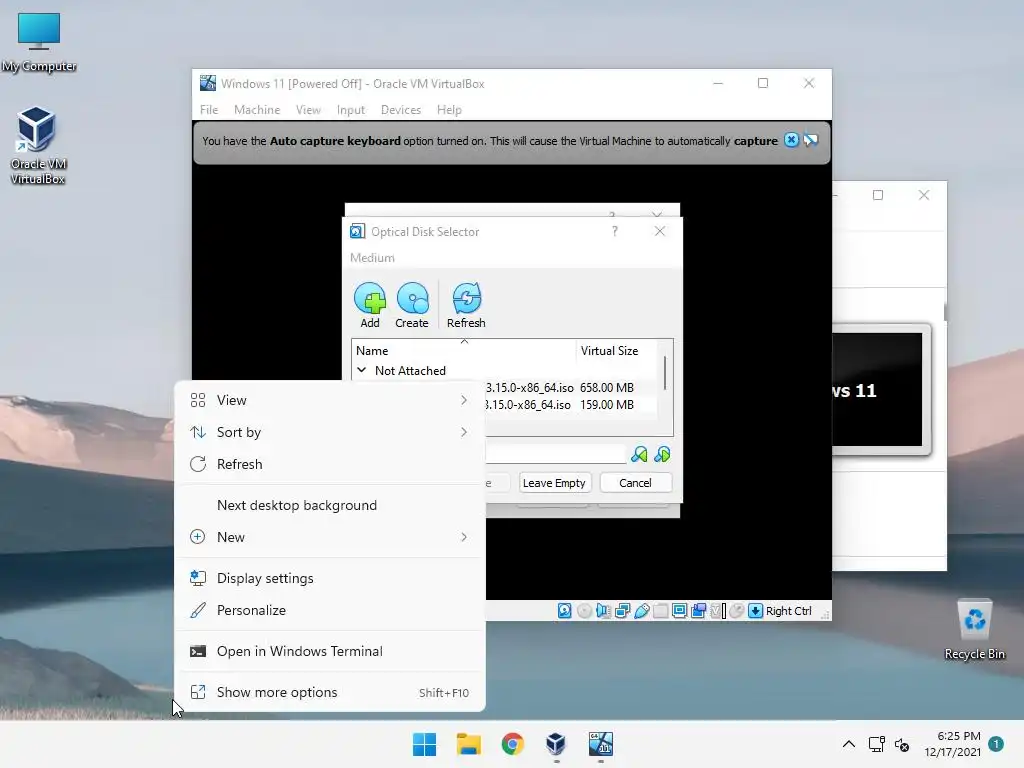1024x768 pixels.
Task: Select Open in Windows Terminal
Action: tap(330, 651)
